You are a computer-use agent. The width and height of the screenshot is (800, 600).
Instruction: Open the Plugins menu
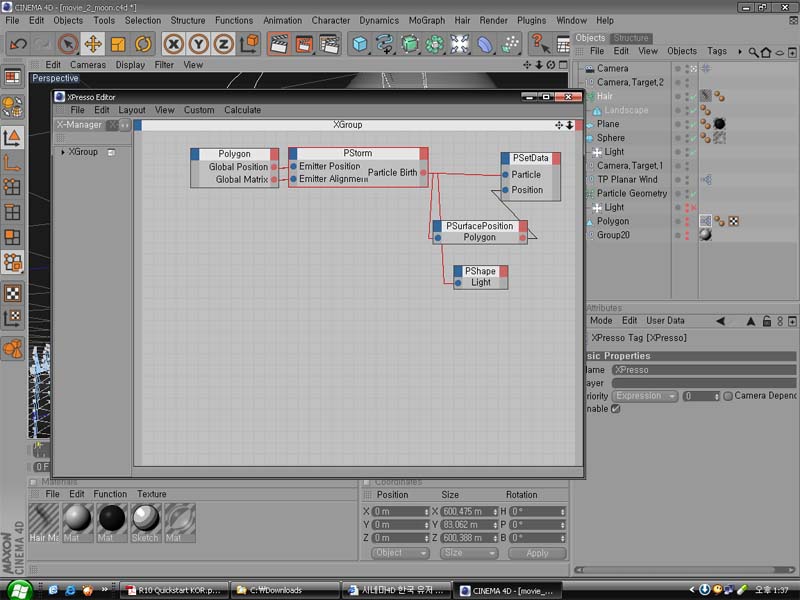[531, 20]
